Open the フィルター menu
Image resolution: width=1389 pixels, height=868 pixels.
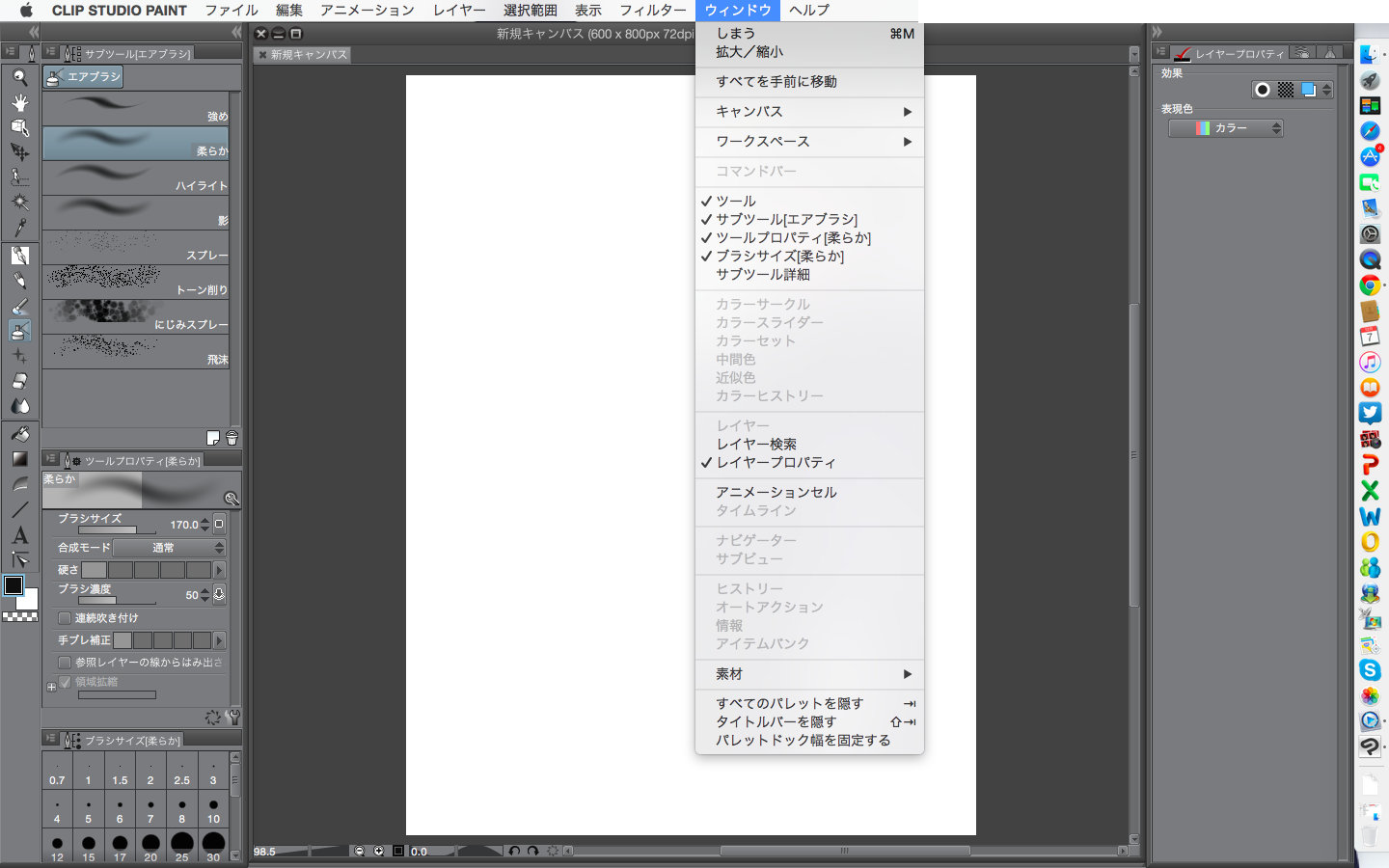tap(652, 11)
